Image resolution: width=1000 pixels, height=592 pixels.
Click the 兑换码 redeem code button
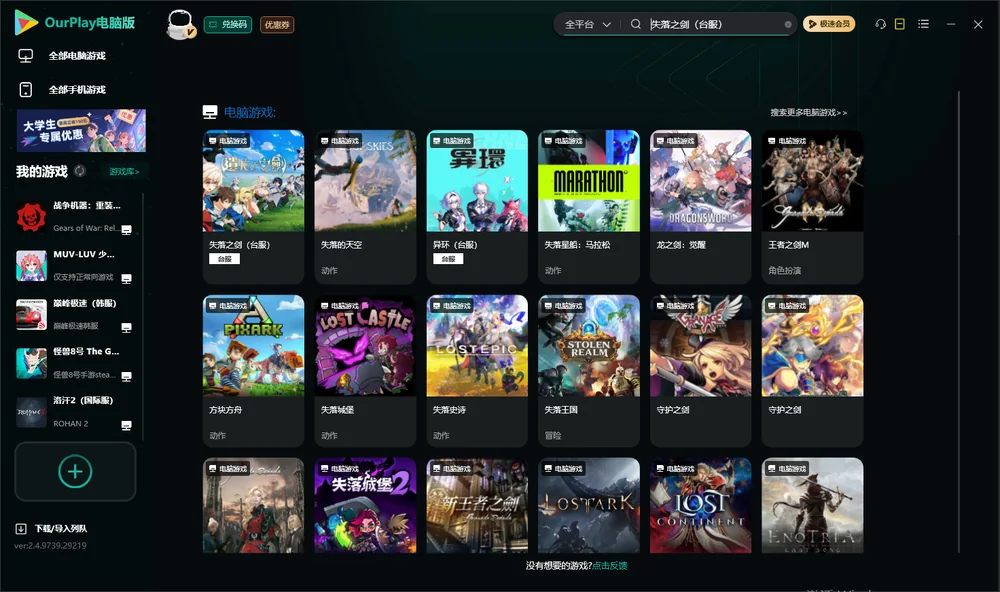[228, 24]
